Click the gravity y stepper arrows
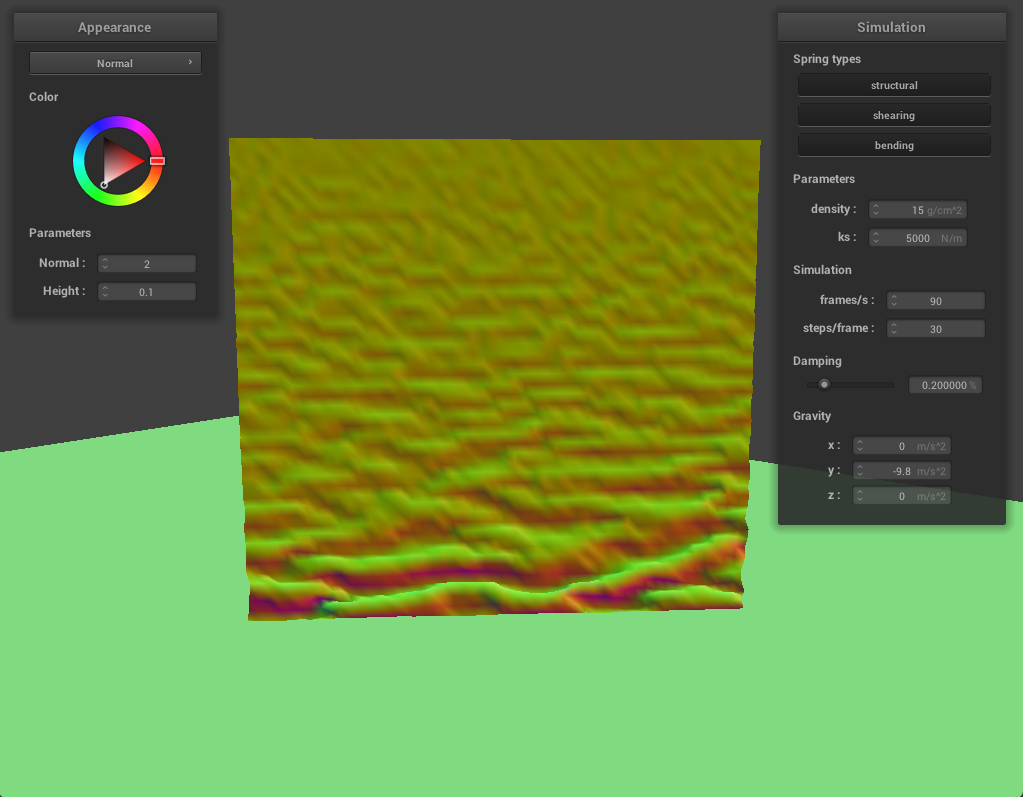 coord(860,471)
